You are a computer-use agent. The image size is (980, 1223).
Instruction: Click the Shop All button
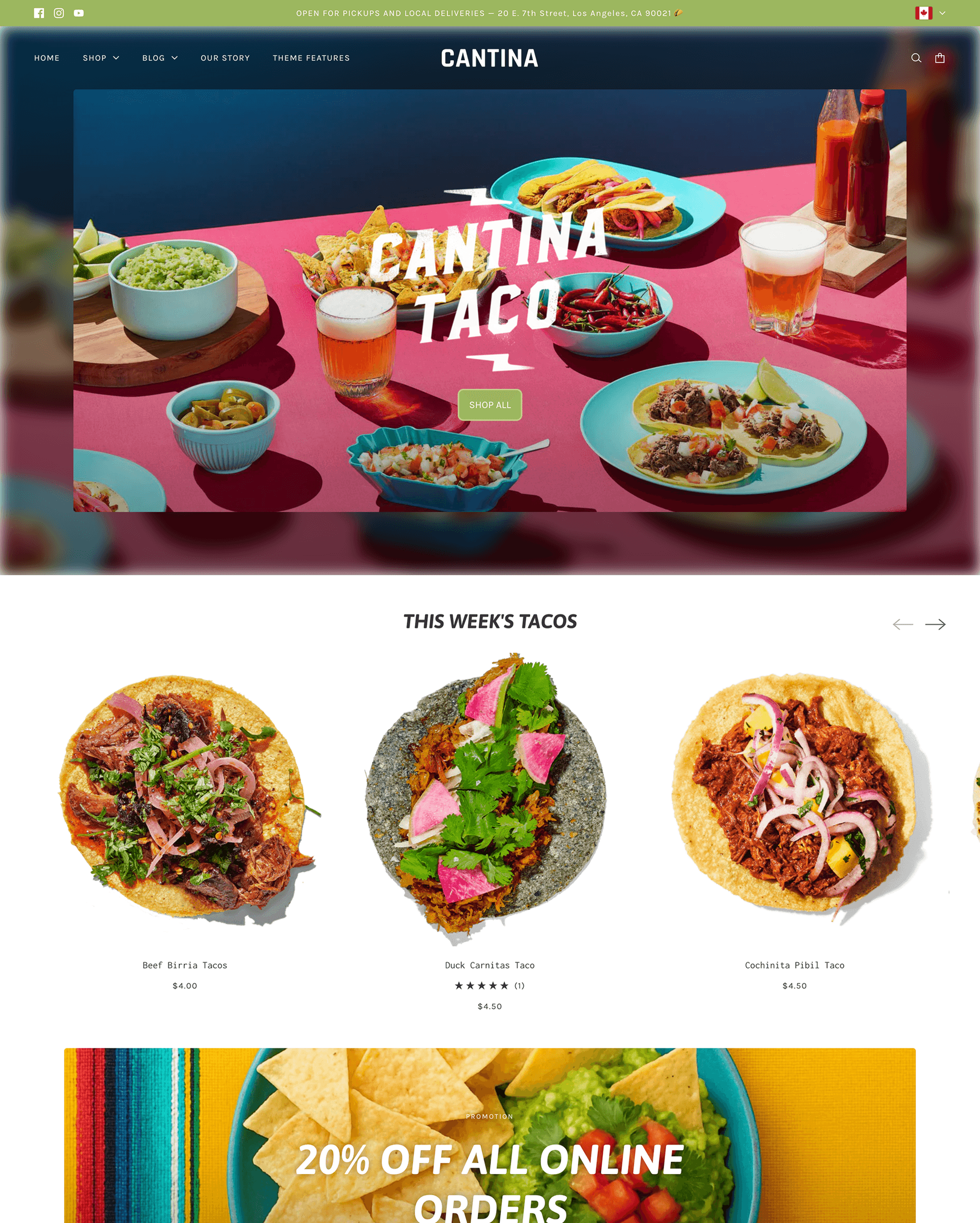(x=490, y=405)
